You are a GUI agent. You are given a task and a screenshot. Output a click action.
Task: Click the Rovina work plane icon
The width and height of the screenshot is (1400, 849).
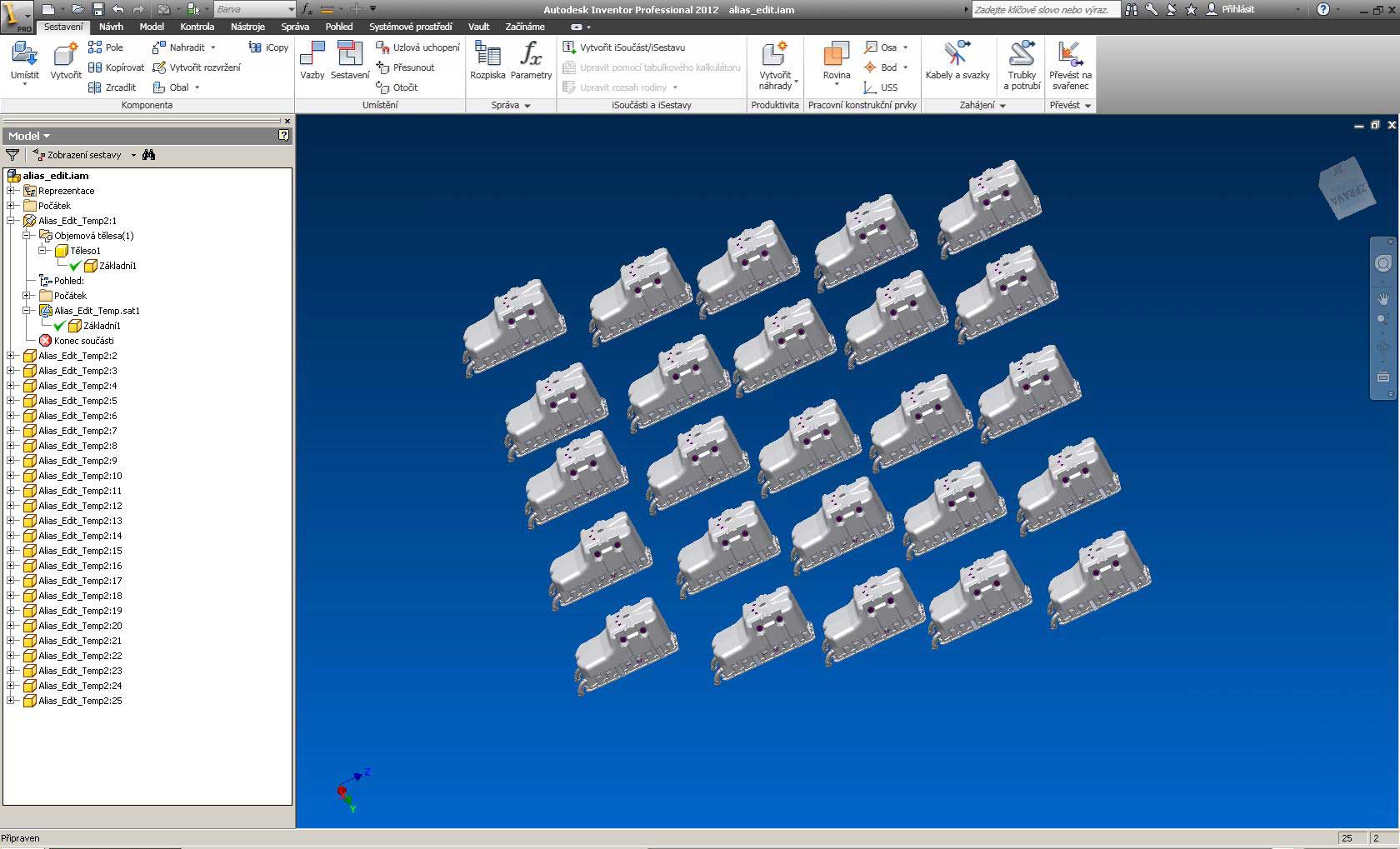(836, 57)
